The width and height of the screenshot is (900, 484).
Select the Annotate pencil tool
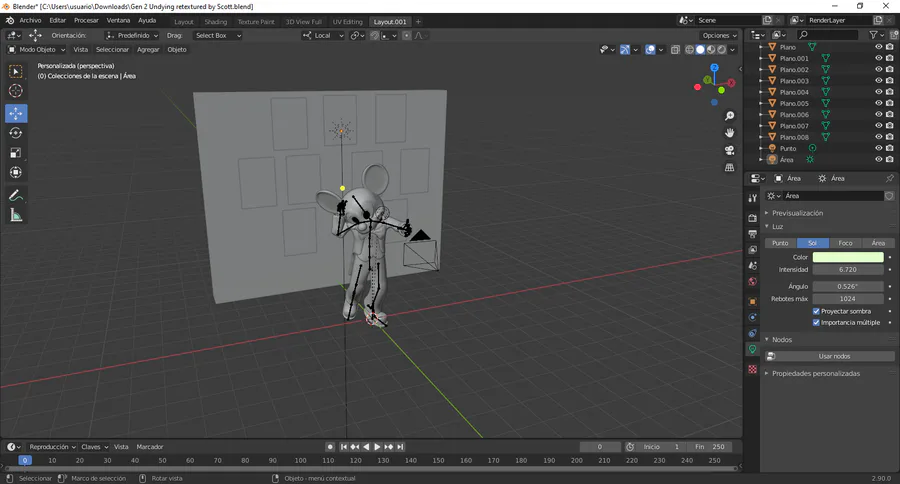[x=16, y=196]
